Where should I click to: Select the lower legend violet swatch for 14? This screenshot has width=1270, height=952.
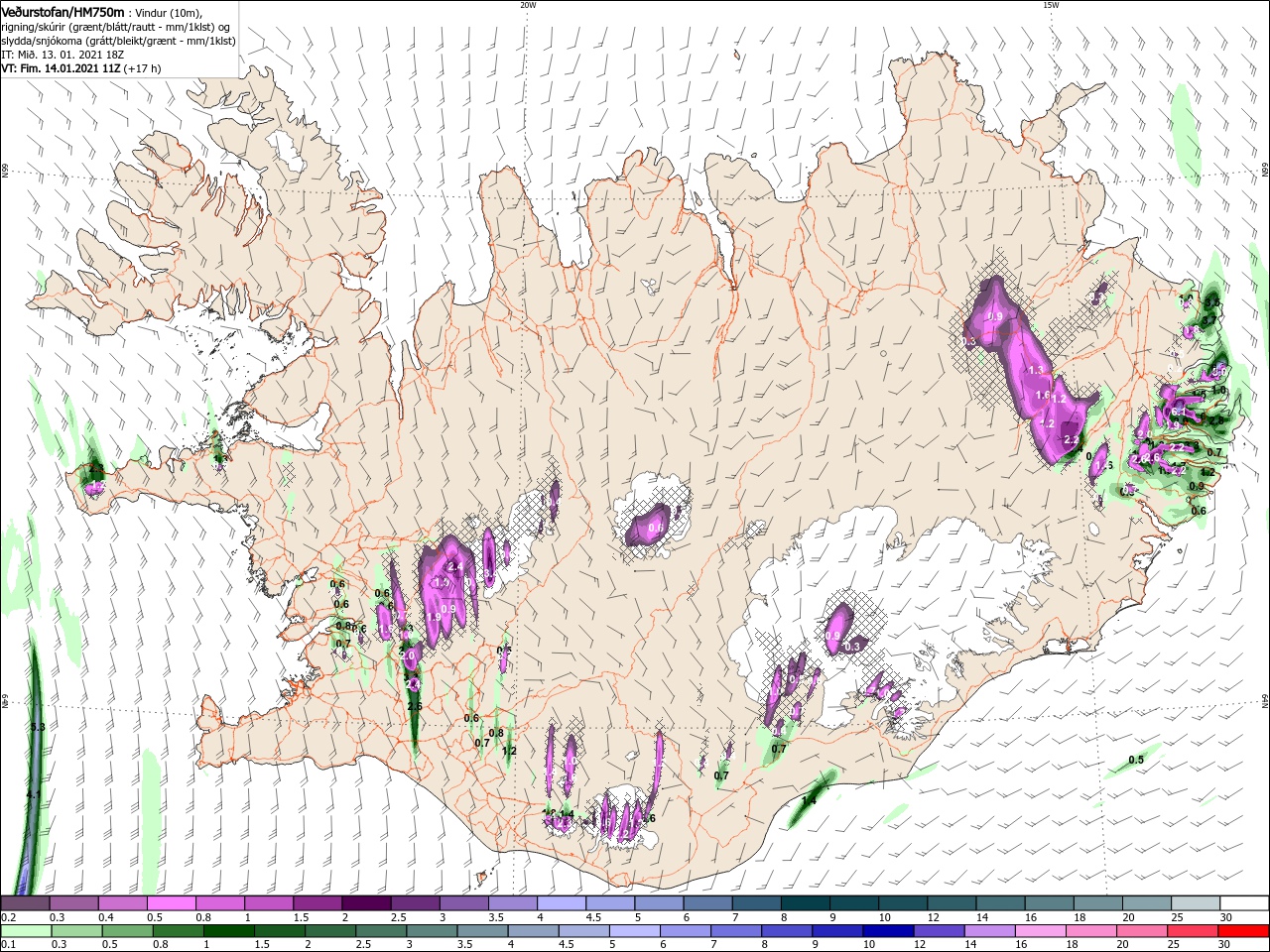click(x=990, y=931)
